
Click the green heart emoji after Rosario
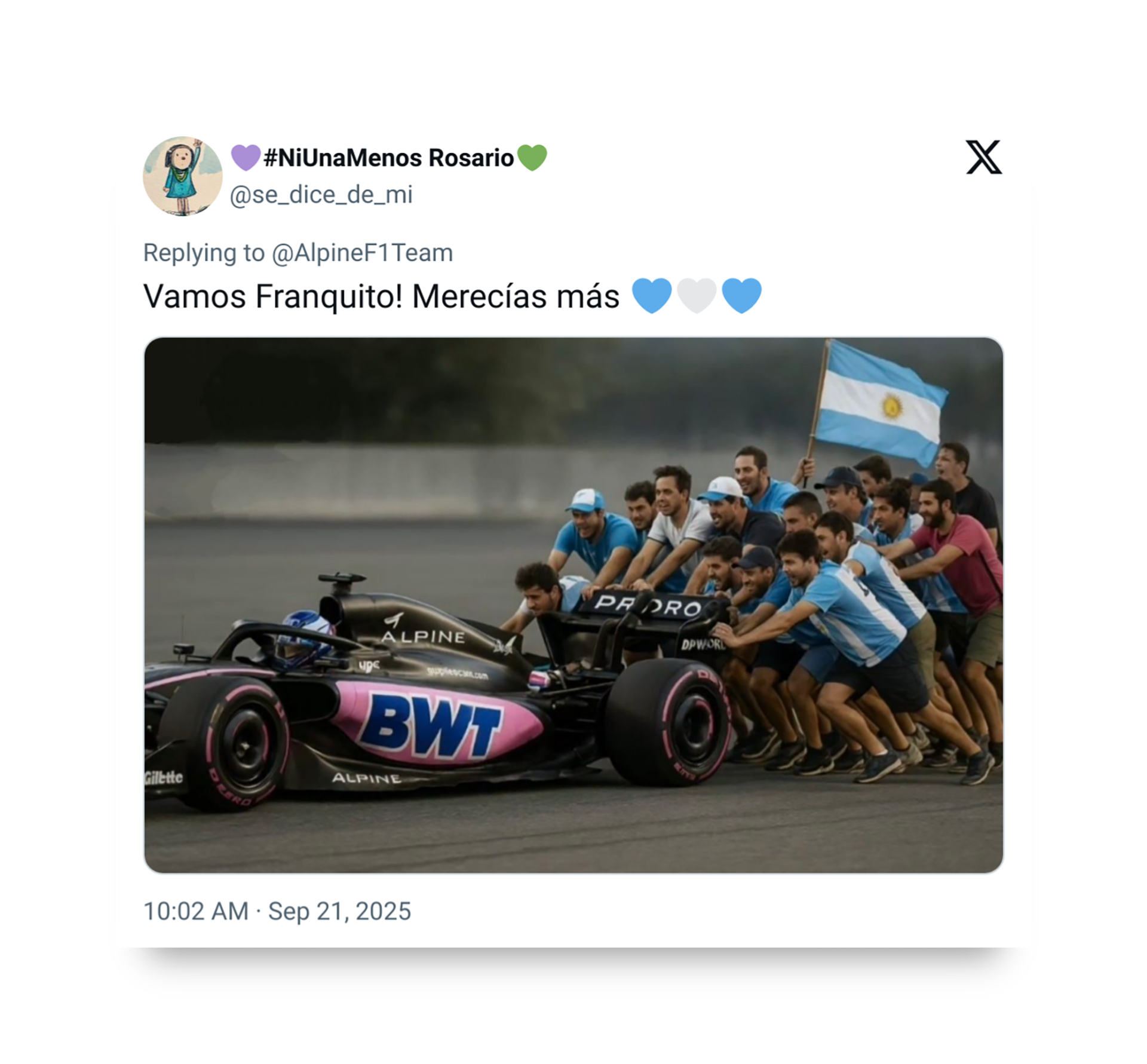click(532, 158)
